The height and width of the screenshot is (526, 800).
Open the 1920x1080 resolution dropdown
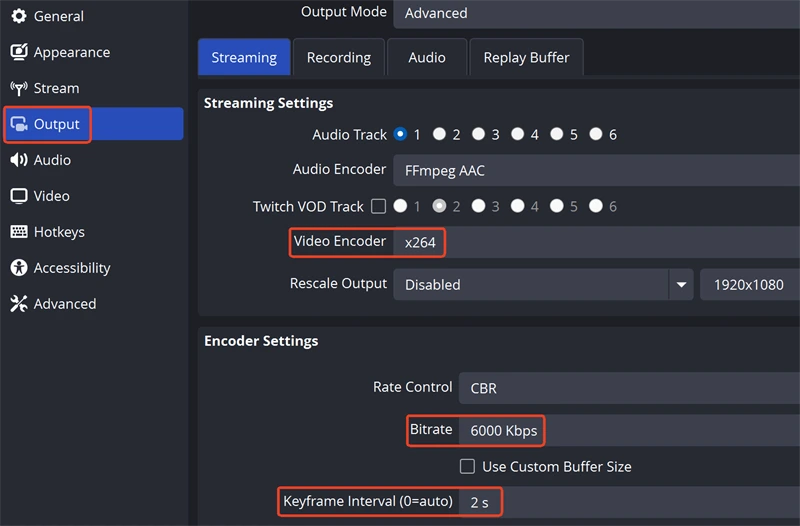[749, 284]
